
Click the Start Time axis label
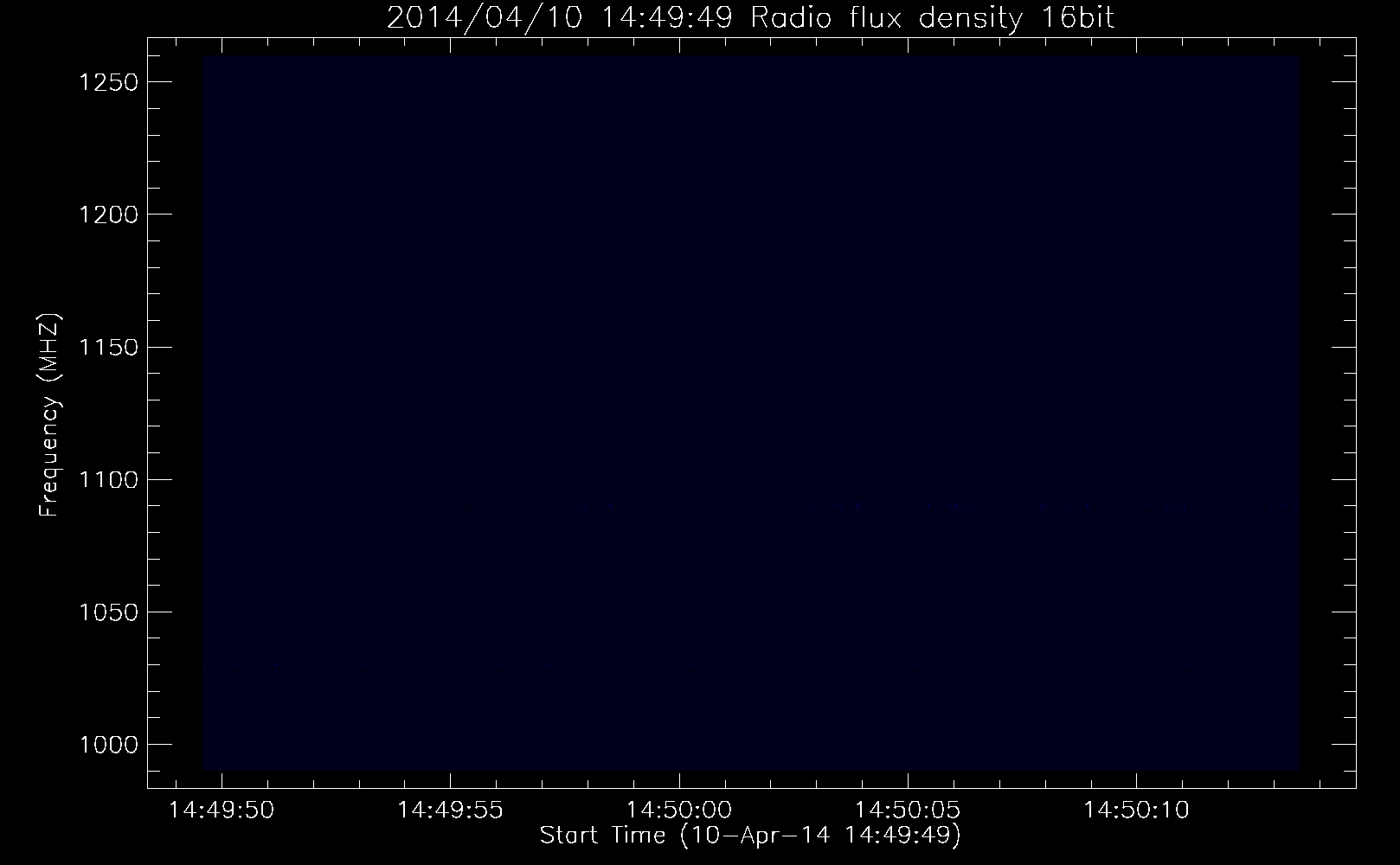[750, 836]
